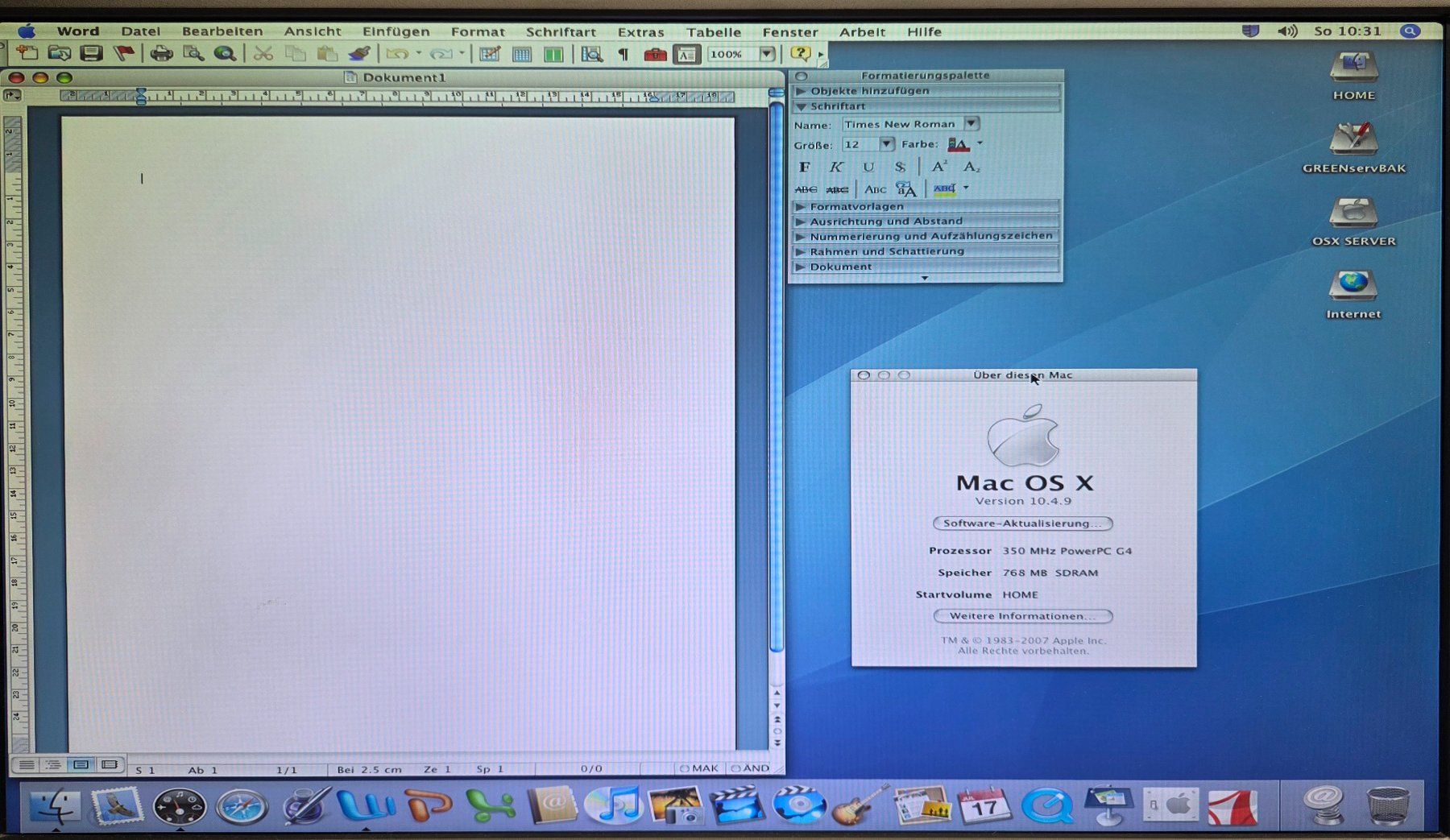
Task: Open the HOME drive on the desktop
Action: (x=1353, y=75)
